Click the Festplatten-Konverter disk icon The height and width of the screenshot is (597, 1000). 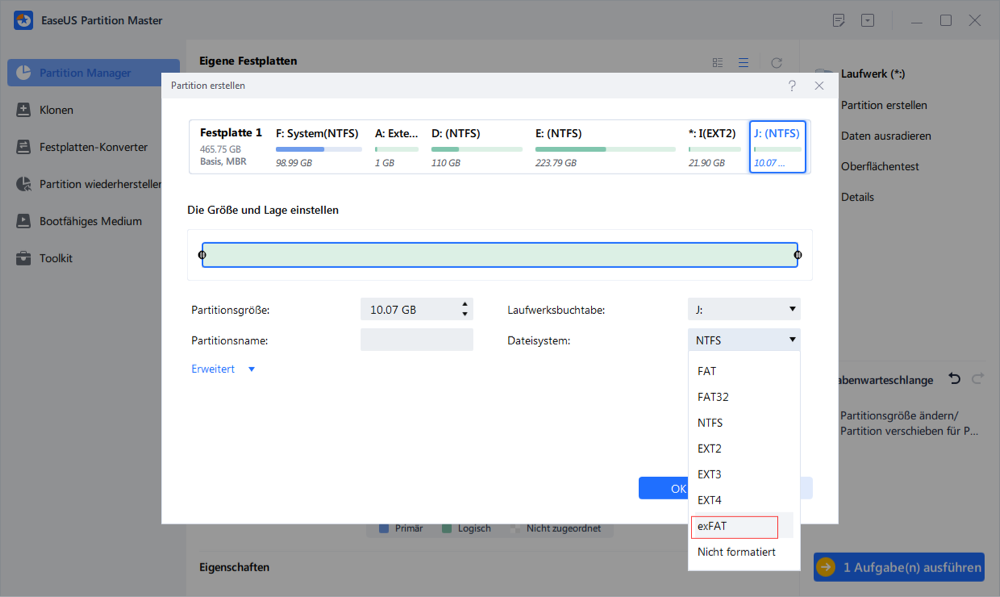click(x=23, y=147)
